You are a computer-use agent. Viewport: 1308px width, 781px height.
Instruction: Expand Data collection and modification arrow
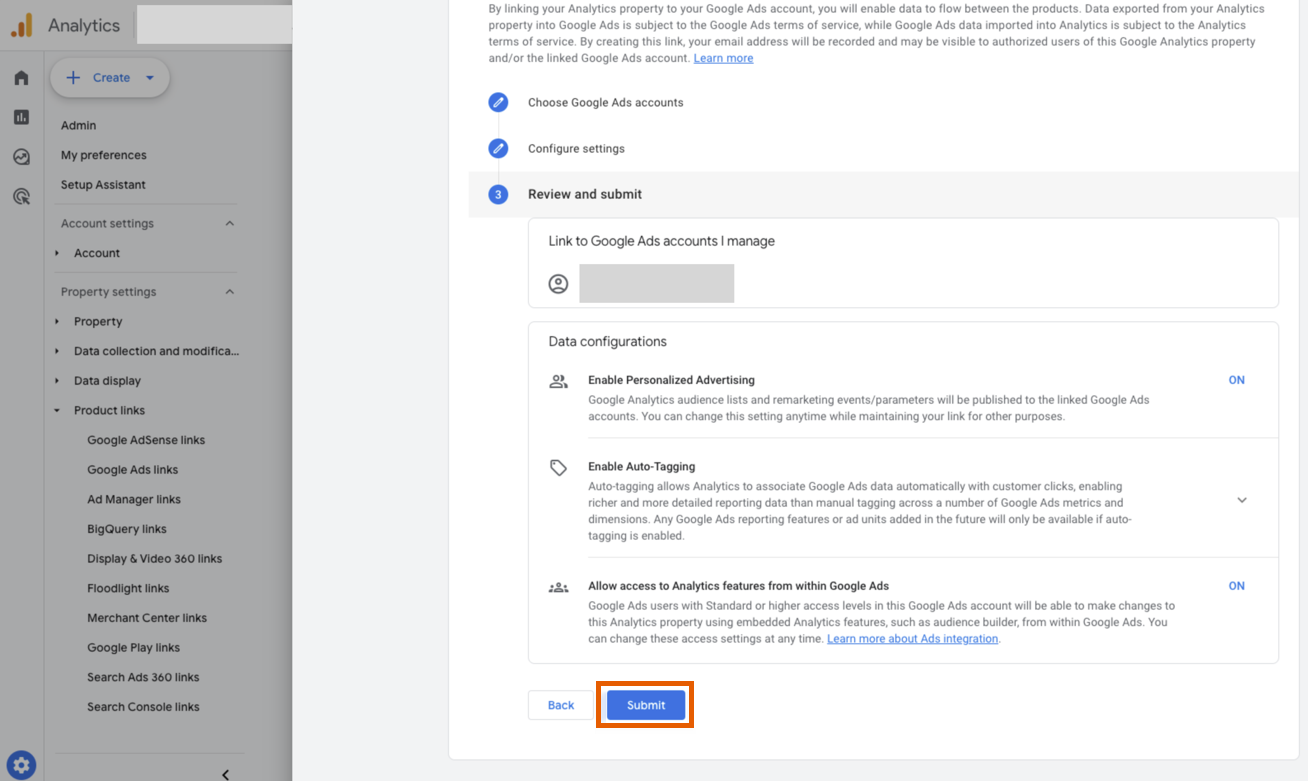[57, 351]
